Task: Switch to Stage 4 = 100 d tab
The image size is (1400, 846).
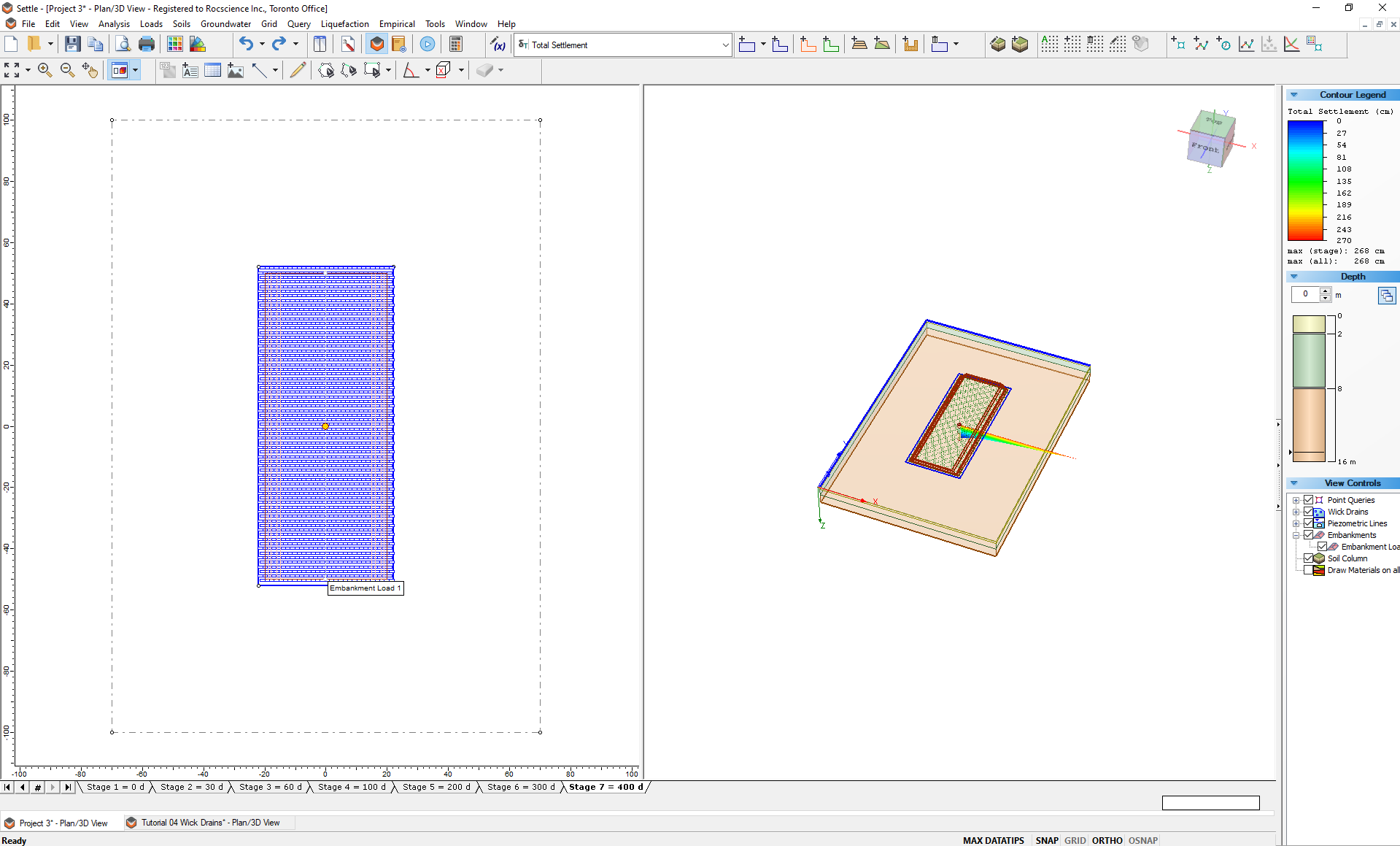Action: coord(352,787)
